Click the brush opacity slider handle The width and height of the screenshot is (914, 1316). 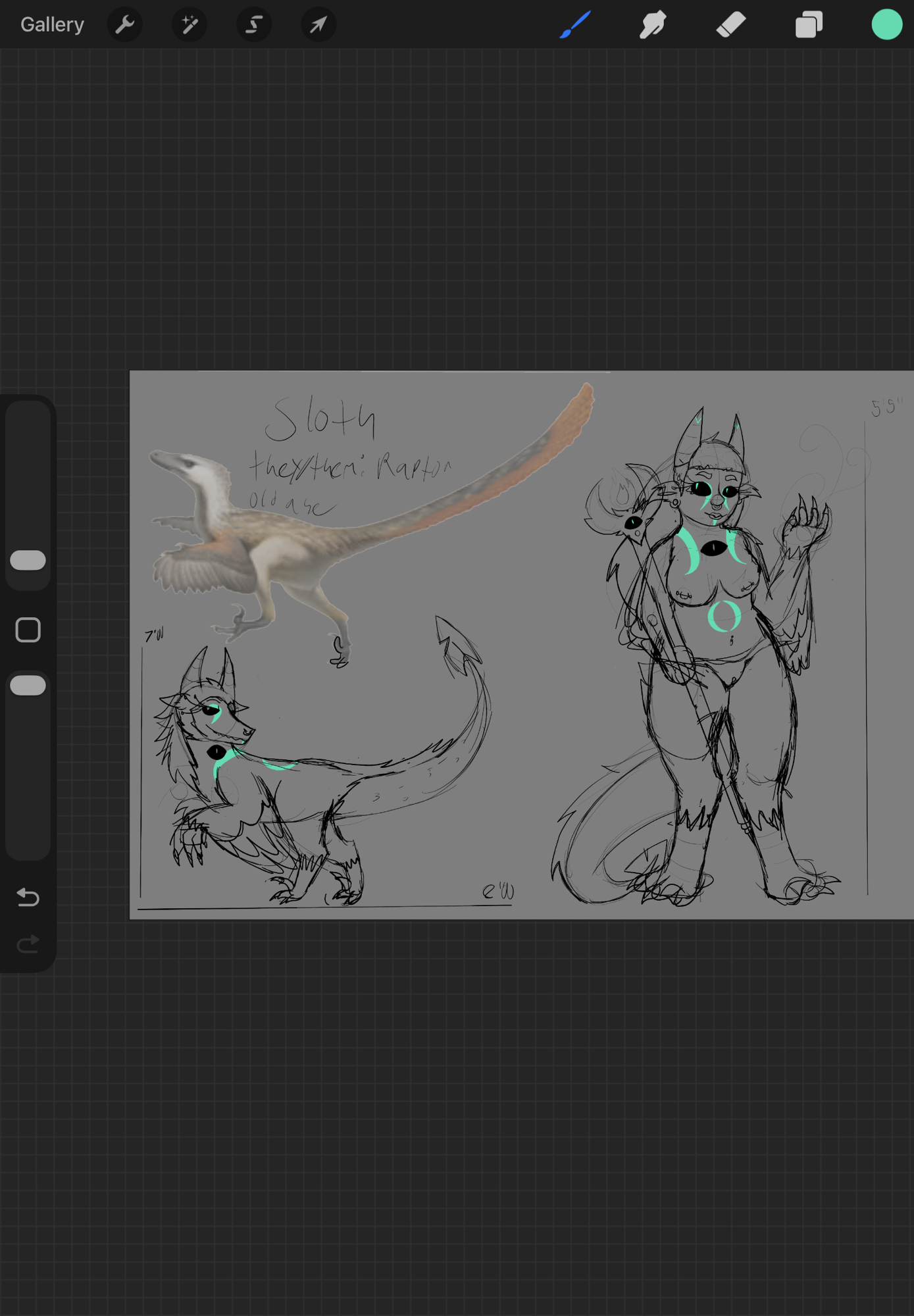[28, 685]
